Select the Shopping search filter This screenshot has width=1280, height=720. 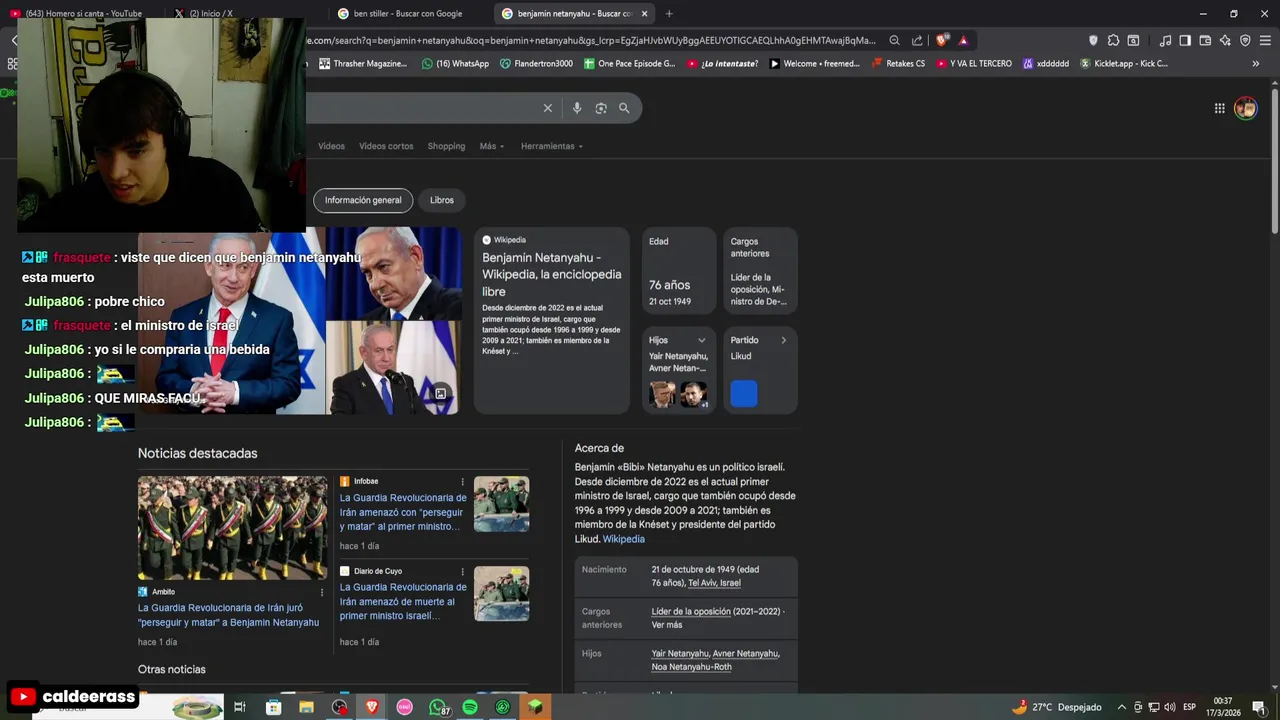click(x=446, y=146)
